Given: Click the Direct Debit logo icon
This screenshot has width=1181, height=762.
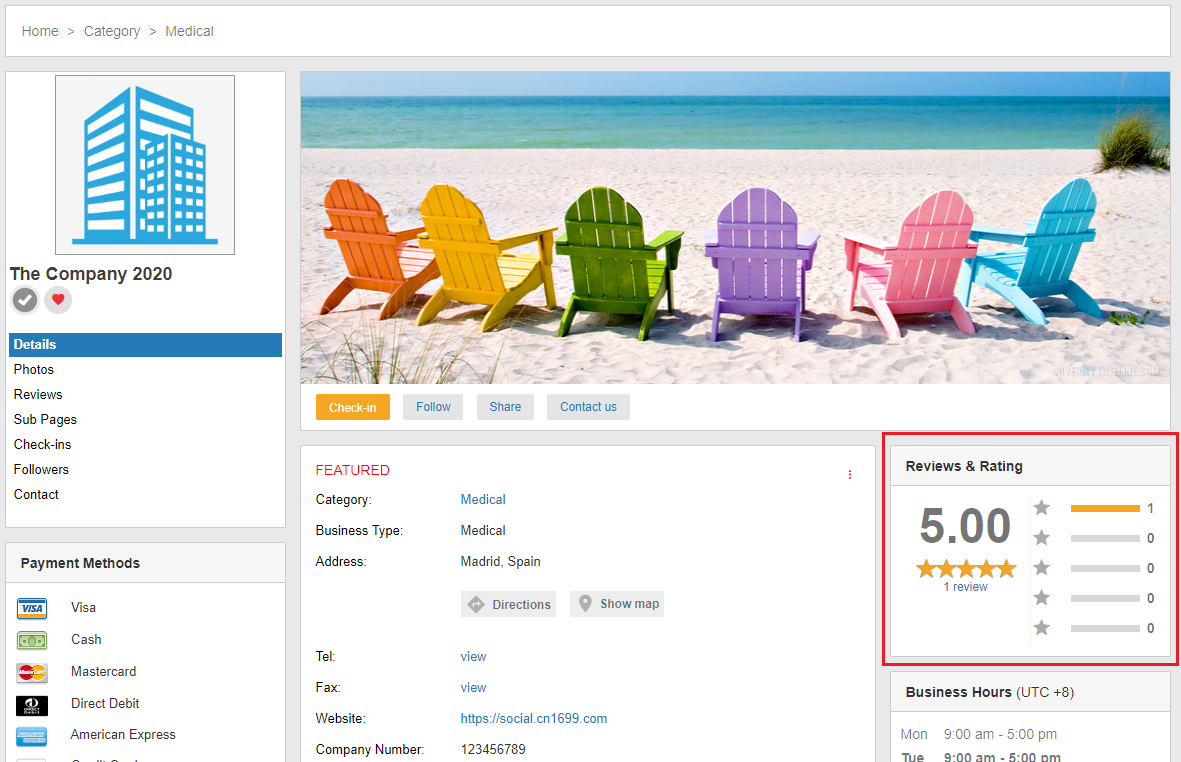Looking at the screenshot, I should pos(32,705).
